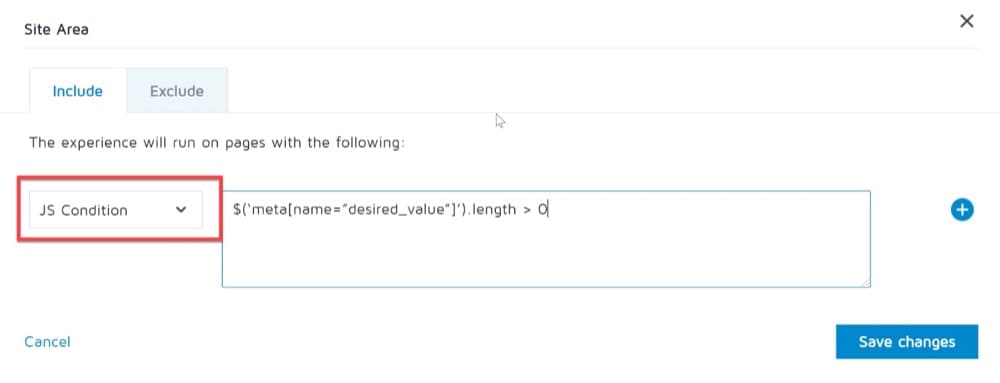Place cursor after 'length > 0' expression
Viewport: 1000px width, 383px height.
(548, 210)
